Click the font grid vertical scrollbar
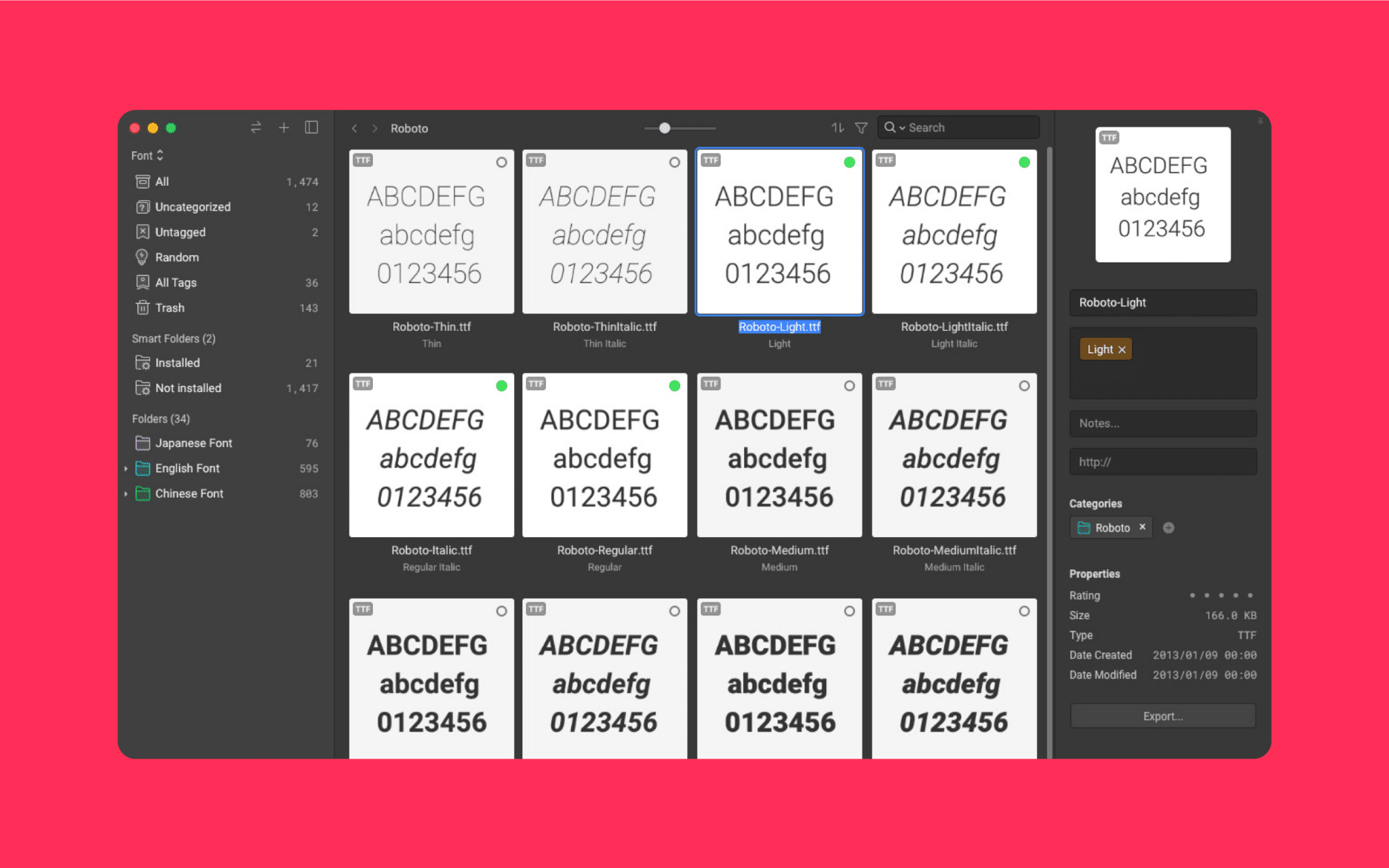This screenshot has height=868, width=1389. click(1049, 452)
